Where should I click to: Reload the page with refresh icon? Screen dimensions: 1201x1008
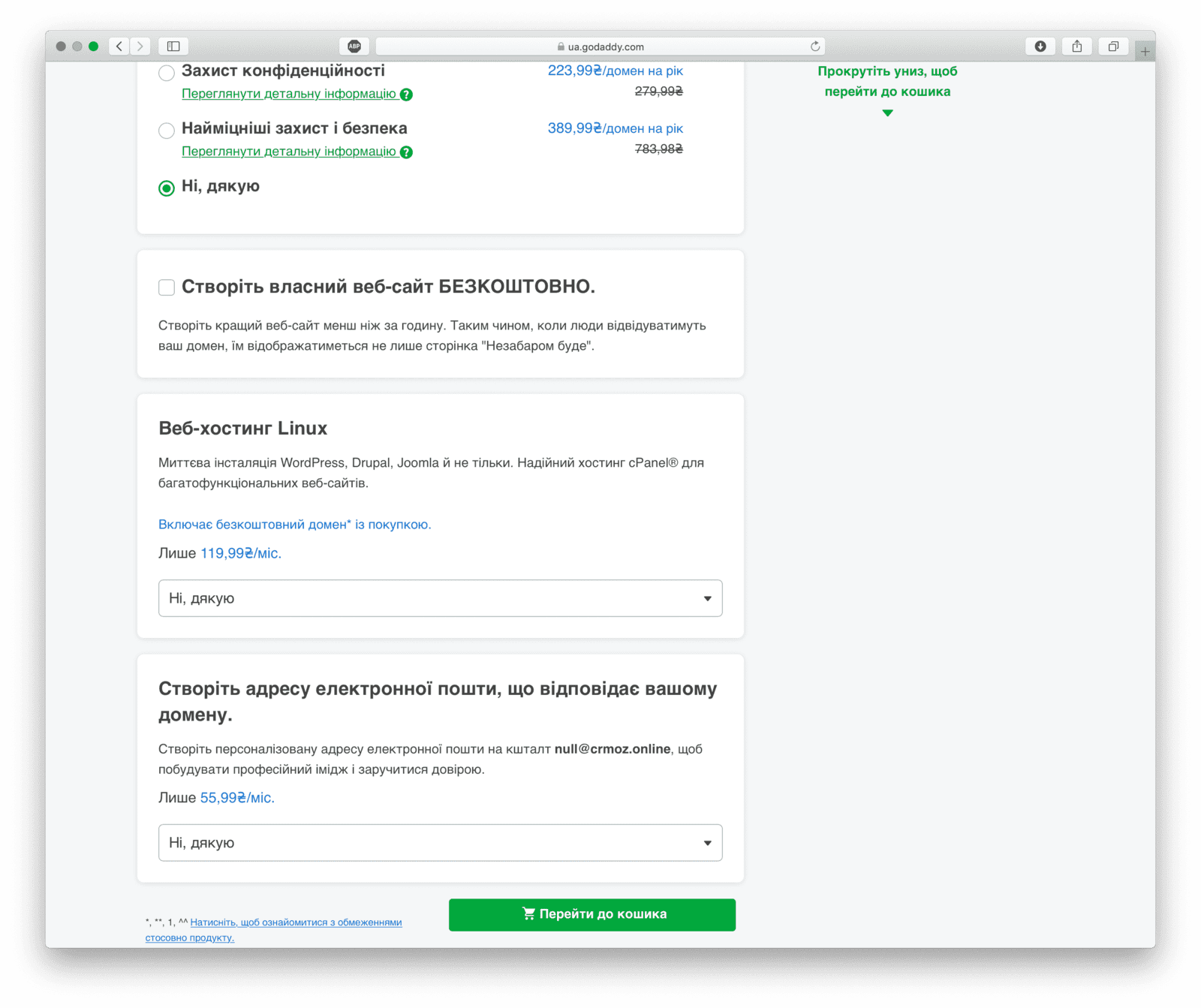point(815,47)
